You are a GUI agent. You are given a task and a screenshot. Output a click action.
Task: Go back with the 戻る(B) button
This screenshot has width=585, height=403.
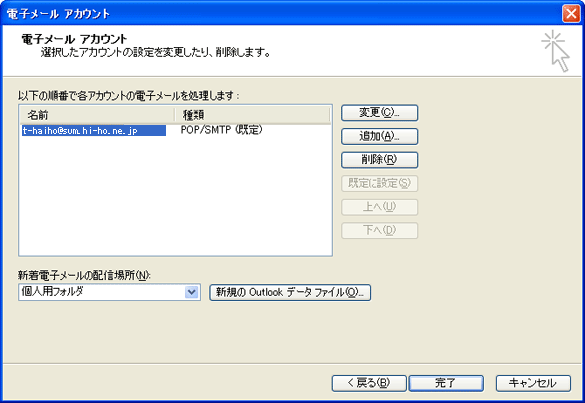(369, 383)
